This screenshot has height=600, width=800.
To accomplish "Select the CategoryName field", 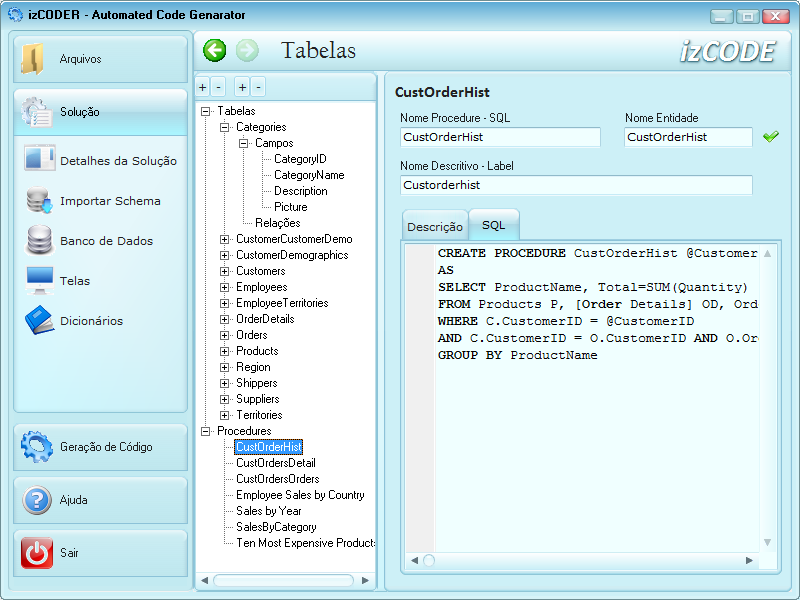I will 309,175.
